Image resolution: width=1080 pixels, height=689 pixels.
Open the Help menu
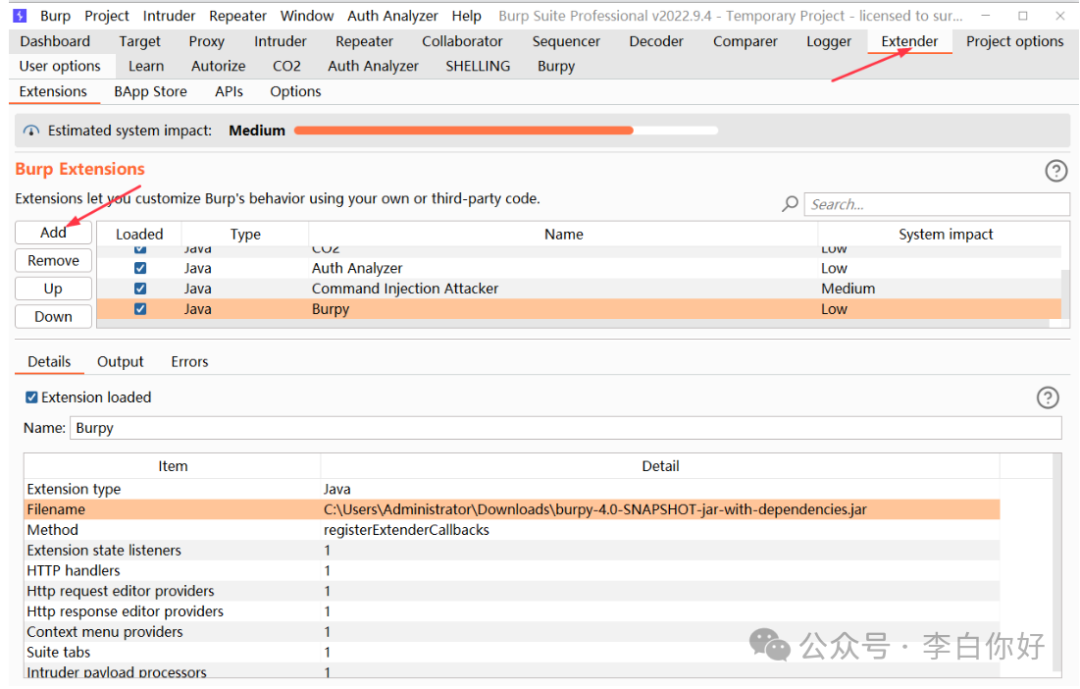point(466,16)
